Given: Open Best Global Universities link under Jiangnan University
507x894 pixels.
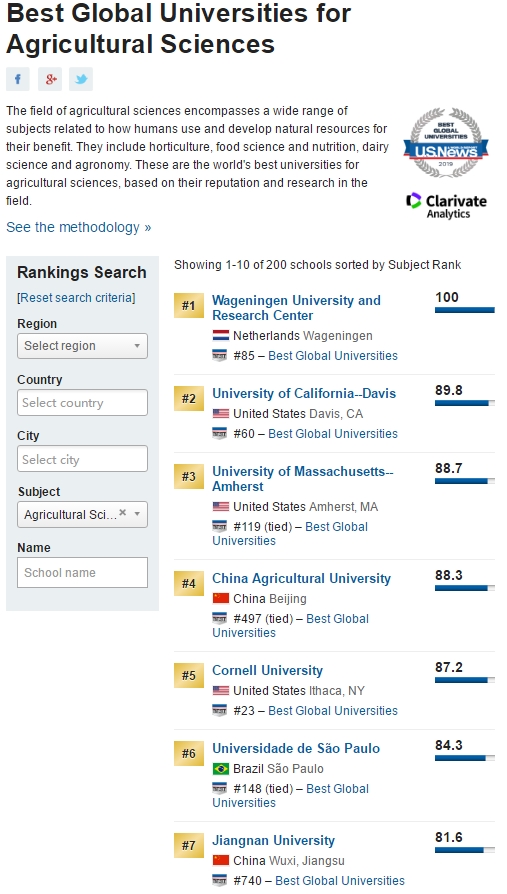Looking at the screenshot, I should coord(340,881).
